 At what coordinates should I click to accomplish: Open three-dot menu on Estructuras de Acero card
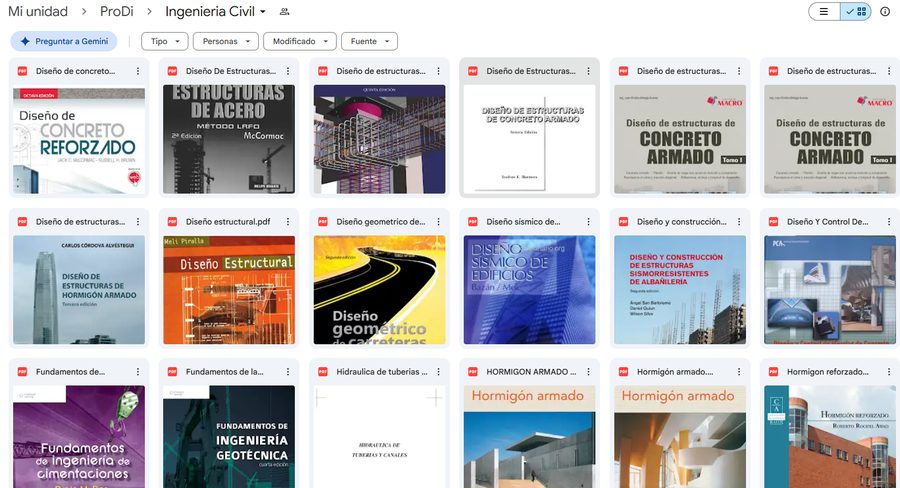click(288, 71)
